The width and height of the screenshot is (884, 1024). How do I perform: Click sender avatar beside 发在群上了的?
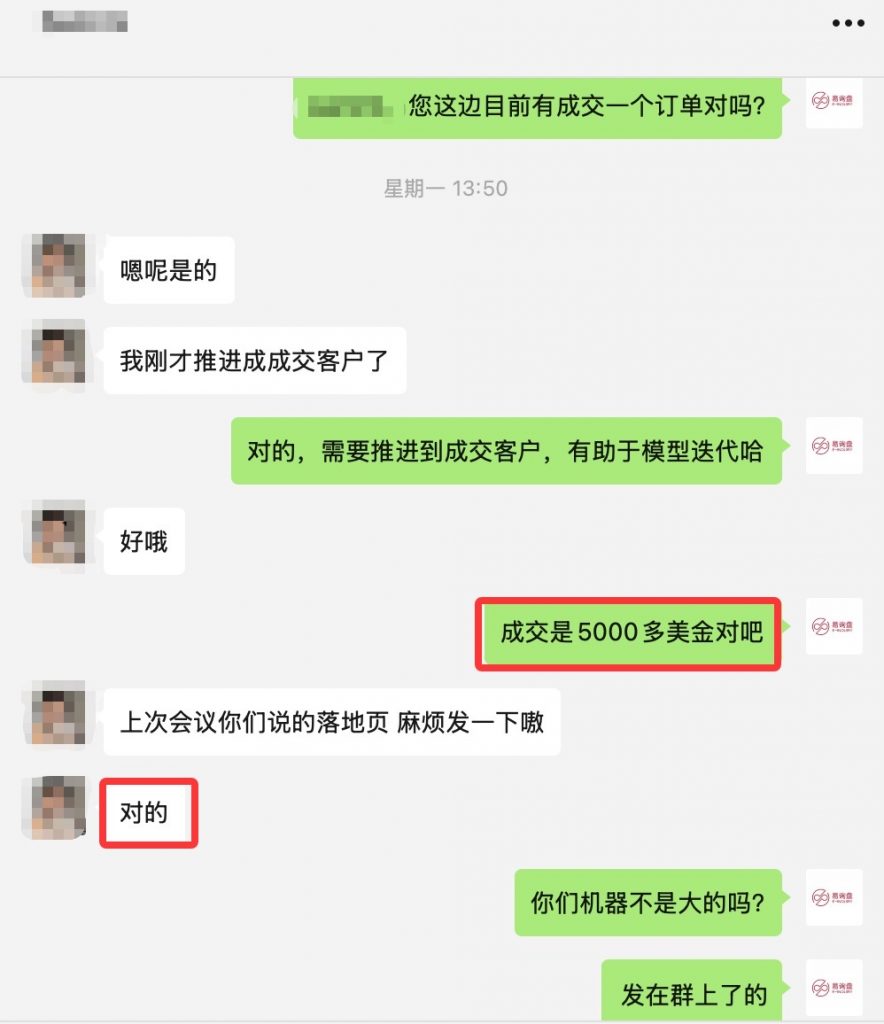[834, 987]
